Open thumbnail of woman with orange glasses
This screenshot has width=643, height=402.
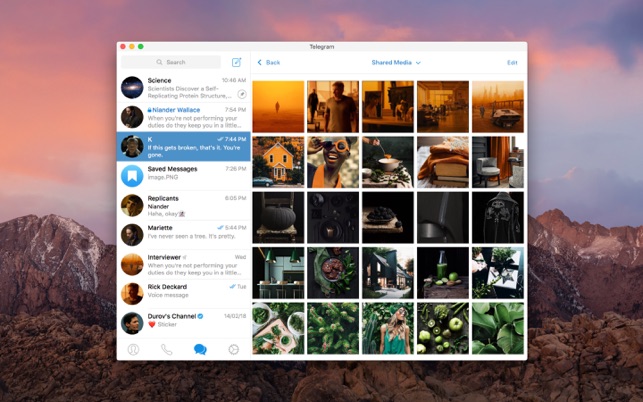(x=333, y=162)
